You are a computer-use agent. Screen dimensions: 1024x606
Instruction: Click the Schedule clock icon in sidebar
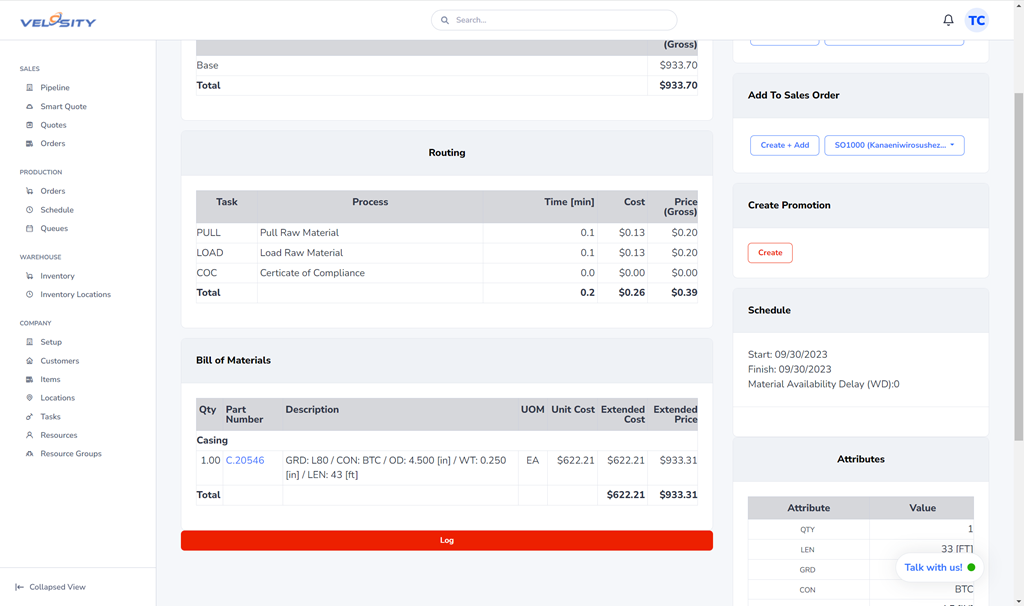coord(30,210)
